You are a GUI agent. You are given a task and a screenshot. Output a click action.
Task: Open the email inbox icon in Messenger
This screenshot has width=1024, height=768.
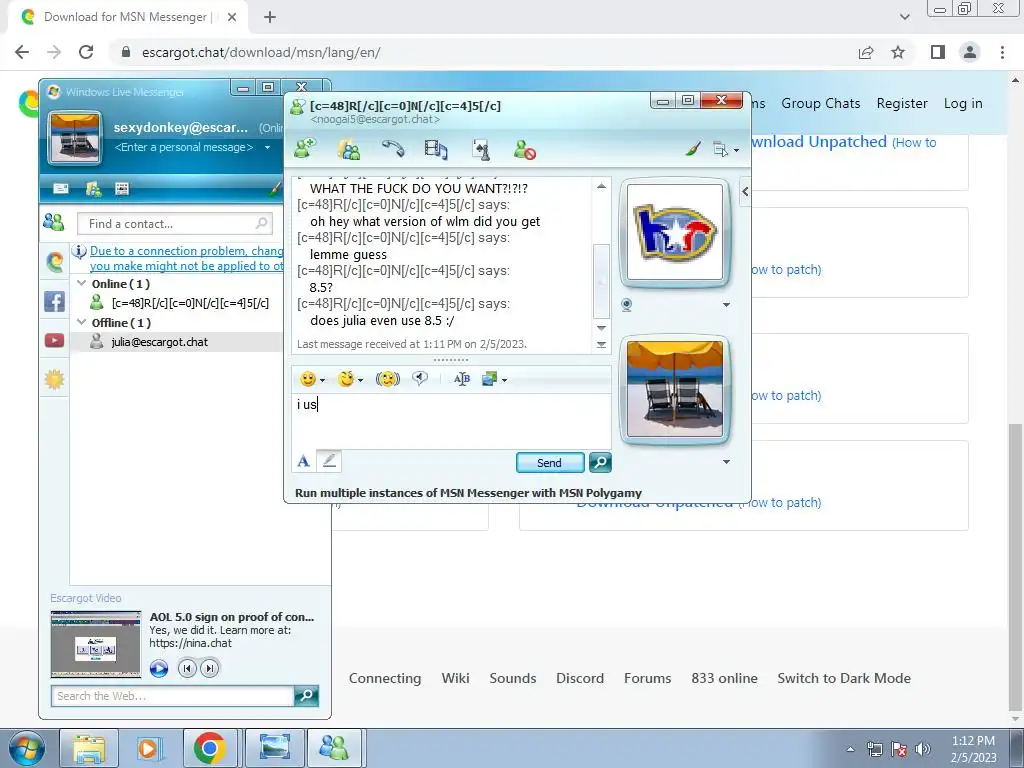coord(61,189)
